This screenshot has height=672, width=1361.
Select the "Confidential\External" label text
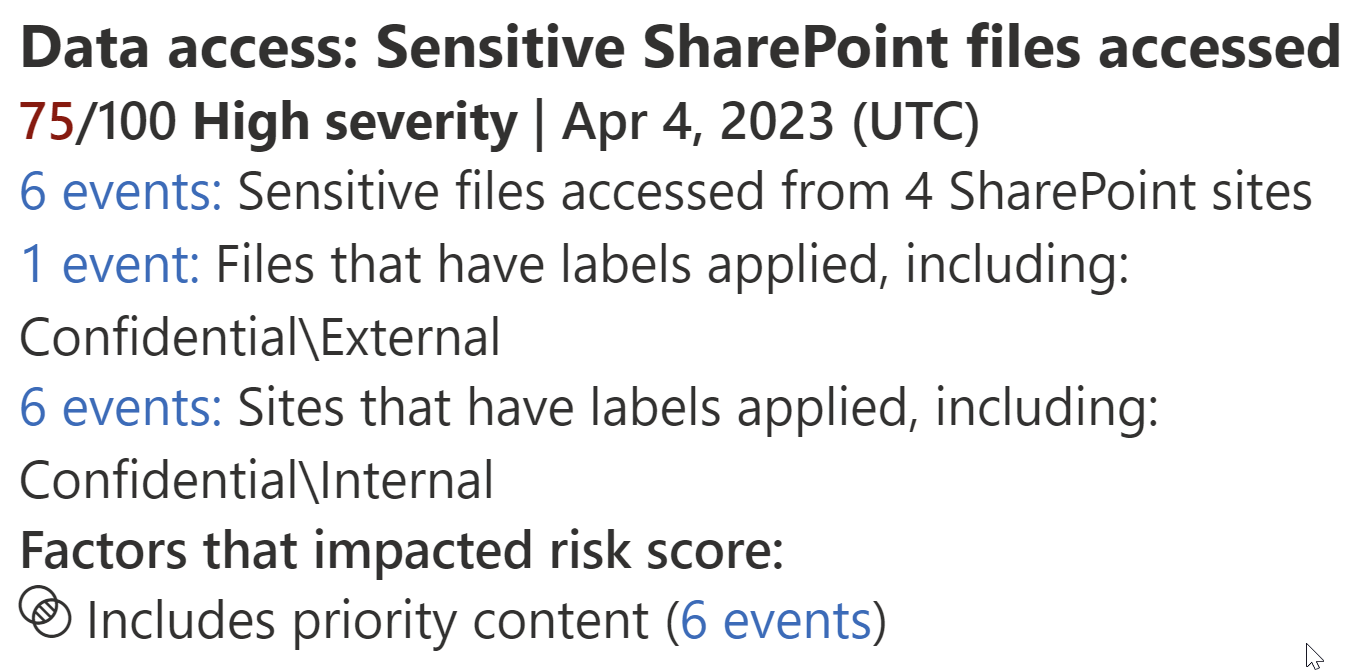coord(260,337)
